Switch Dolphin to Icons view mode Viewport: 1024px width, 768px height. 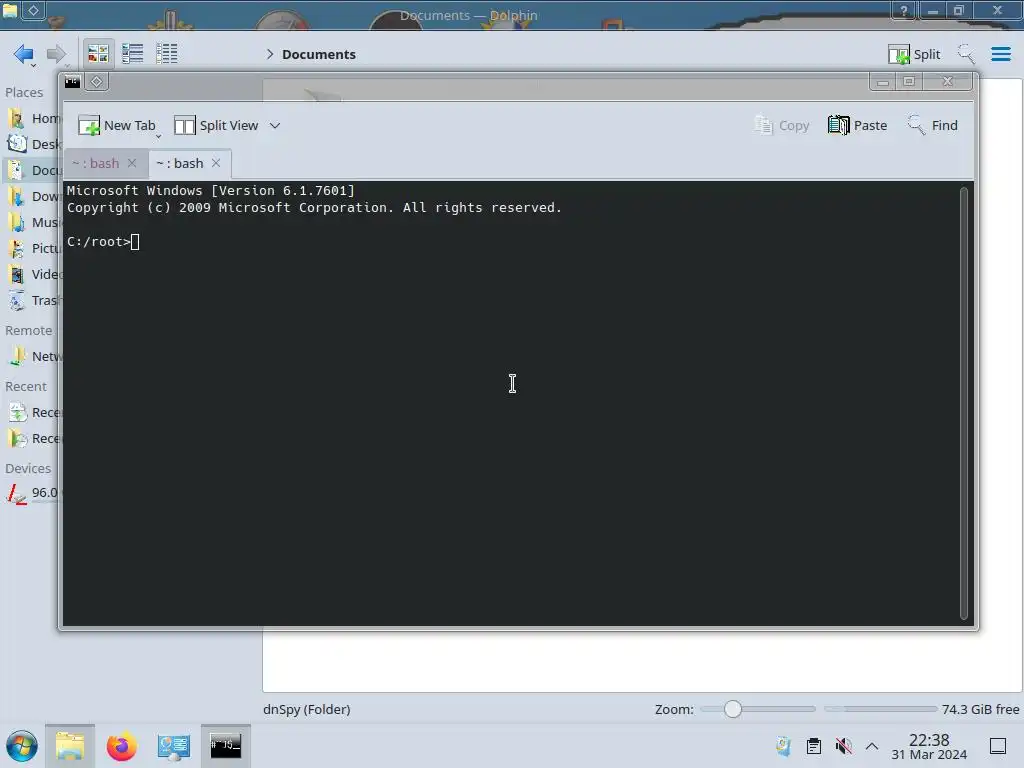98,54
